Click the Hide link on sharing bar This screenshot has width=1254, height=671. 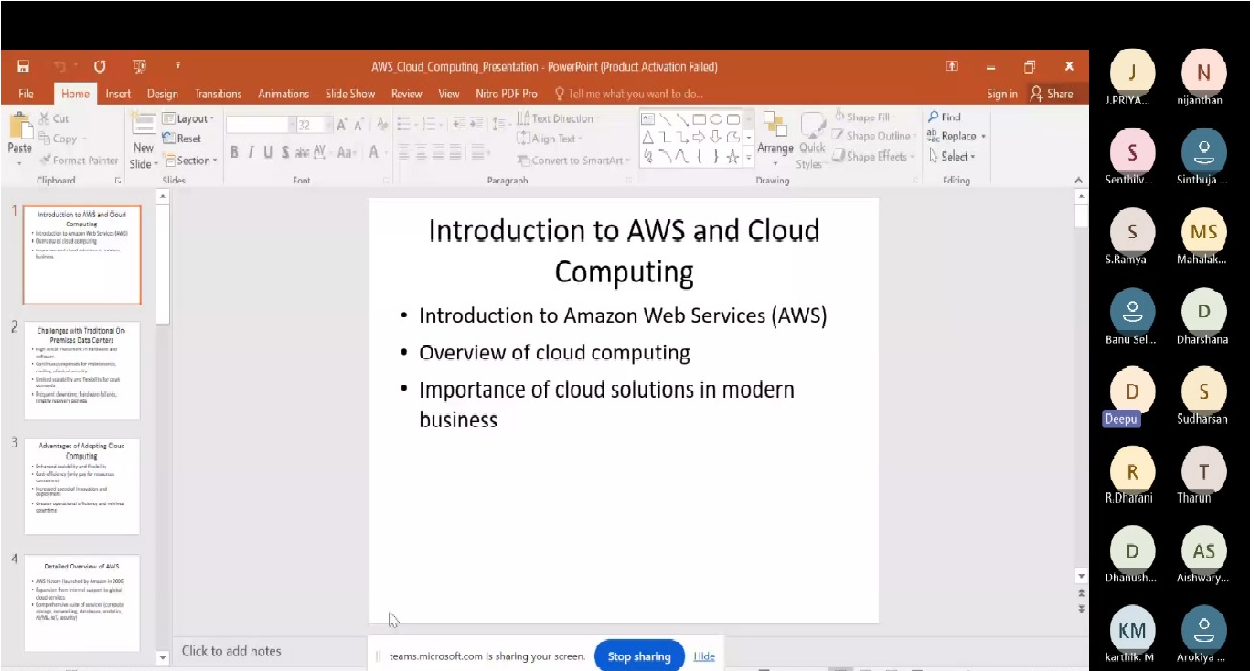pyautogui.click(x=704, y=656)
